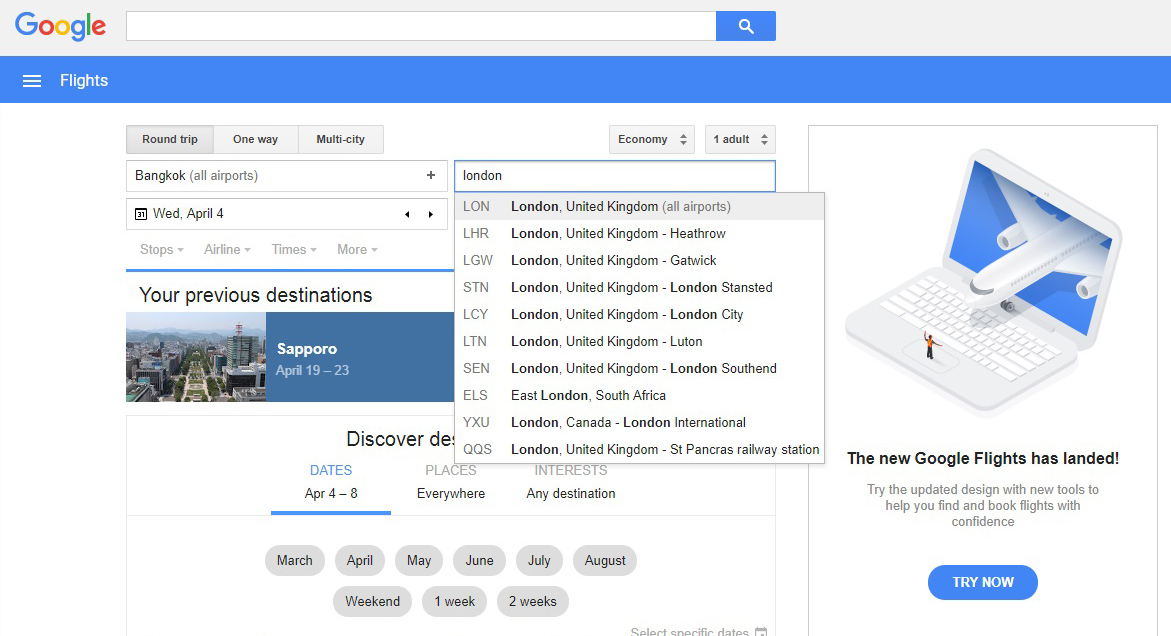
Task: Select the August month chip
Action: coord(605,561)
